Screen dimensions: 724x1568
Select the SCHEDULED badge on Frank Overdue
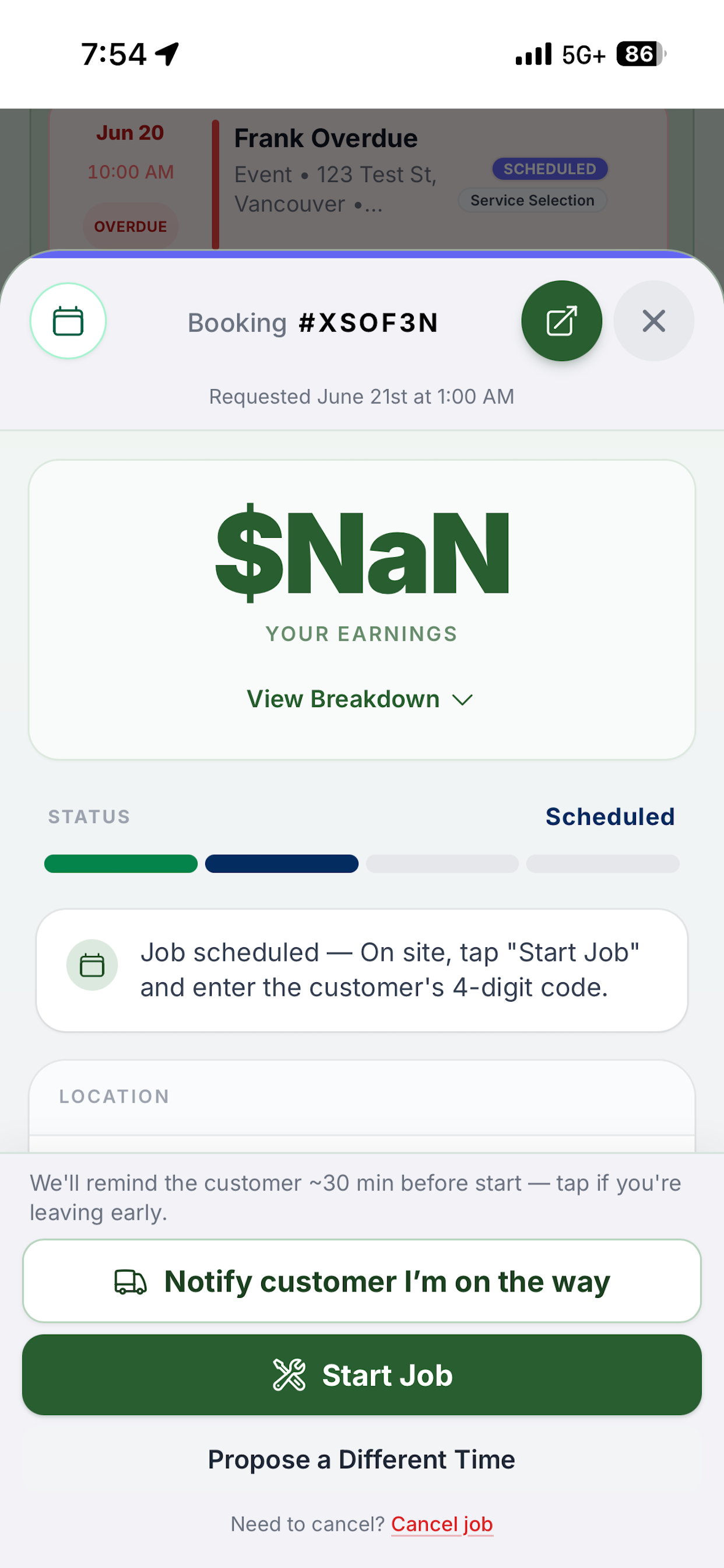(550, 169)
